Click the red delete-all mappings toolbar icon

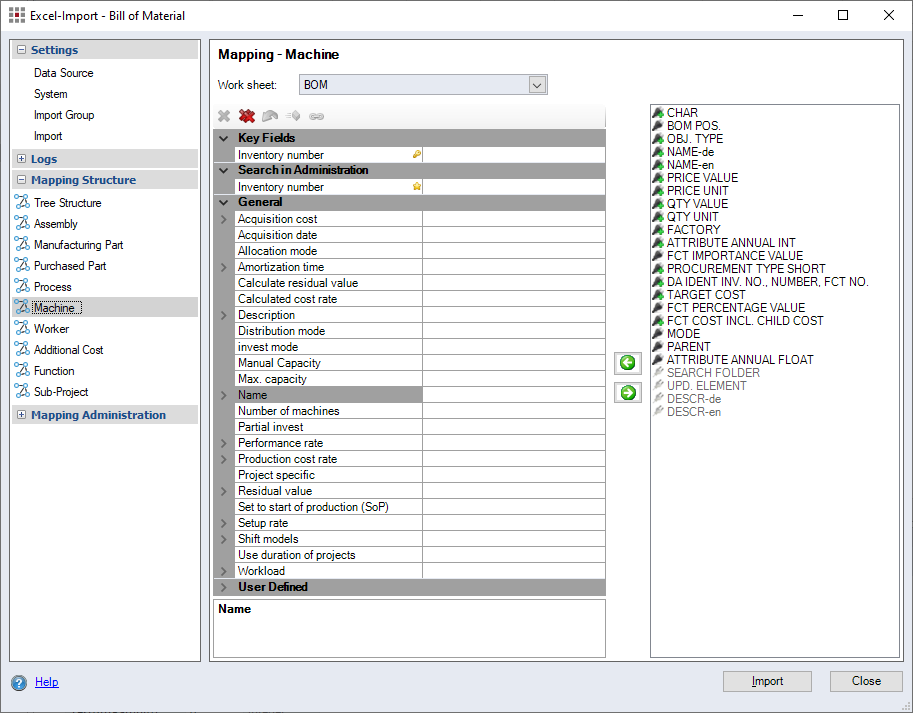point(247,116)
